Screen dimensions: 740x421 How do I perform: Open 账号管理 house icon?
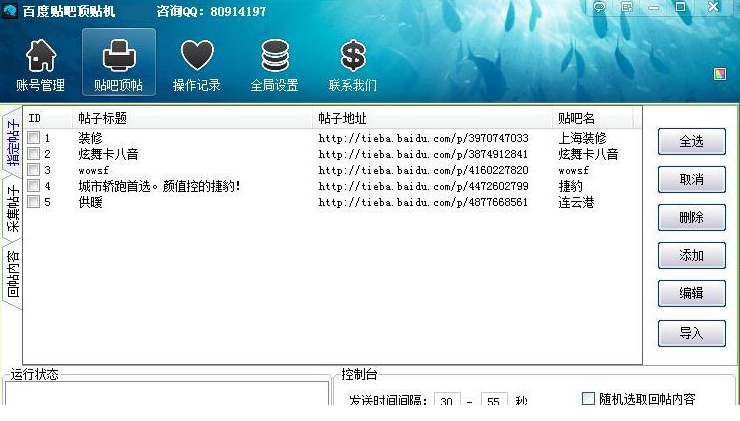pos(41,56)
